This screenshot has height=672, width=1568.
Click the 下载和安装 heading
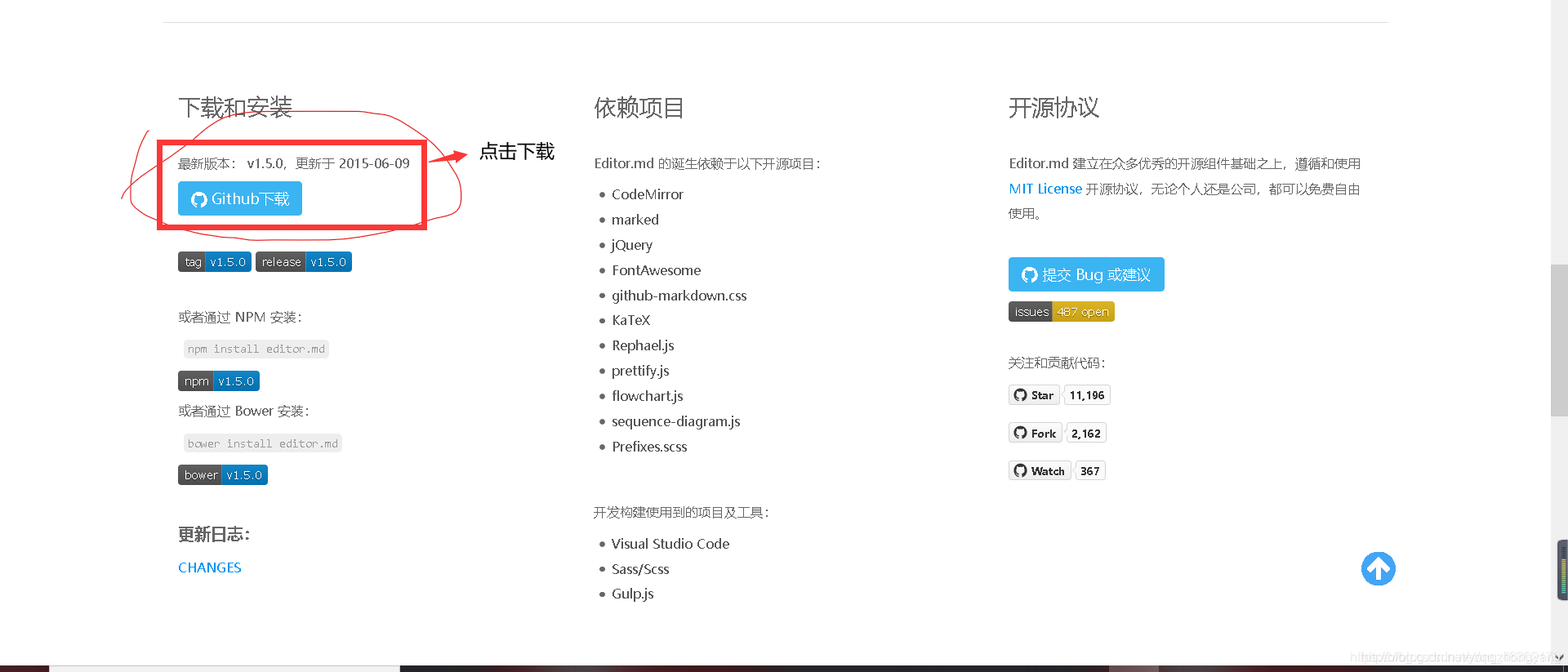(x=235, y=107)
